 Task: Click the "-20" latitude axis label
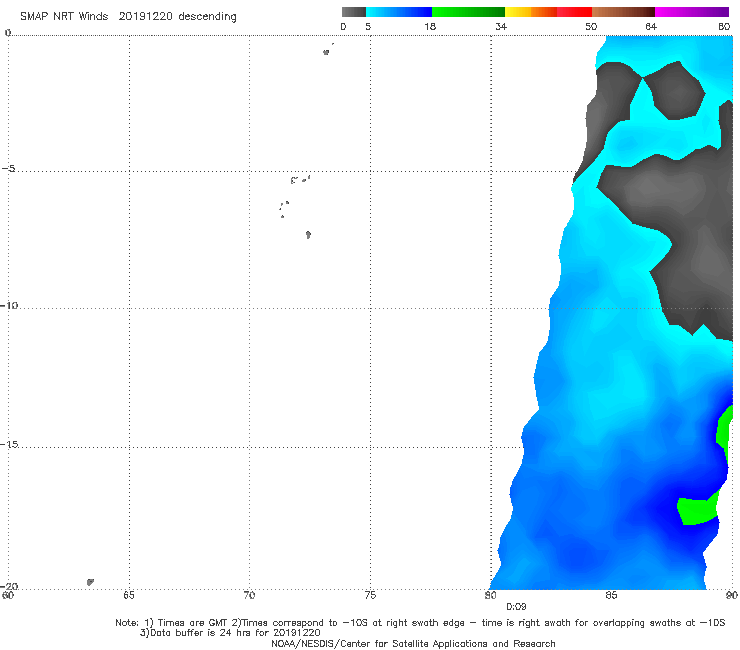click(x=9, y=586)
